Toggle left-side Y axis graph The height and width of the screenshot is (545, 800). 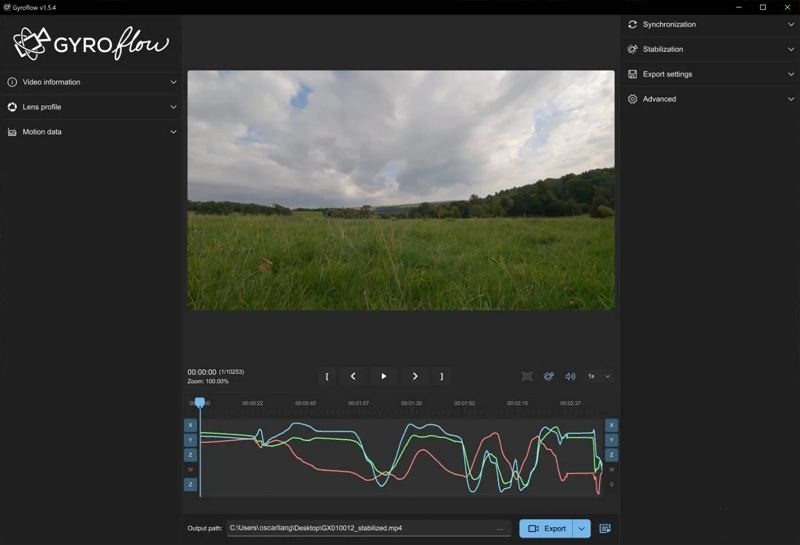coord(190,440)
